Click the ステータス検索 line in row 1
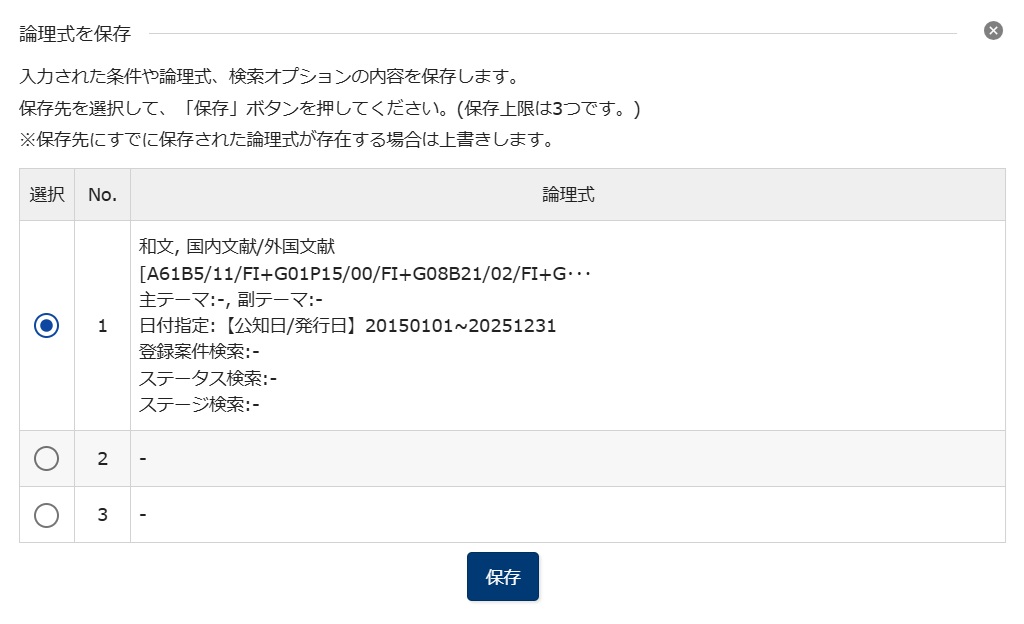This screenshot has width=1024, height=624. pos(208,378)
